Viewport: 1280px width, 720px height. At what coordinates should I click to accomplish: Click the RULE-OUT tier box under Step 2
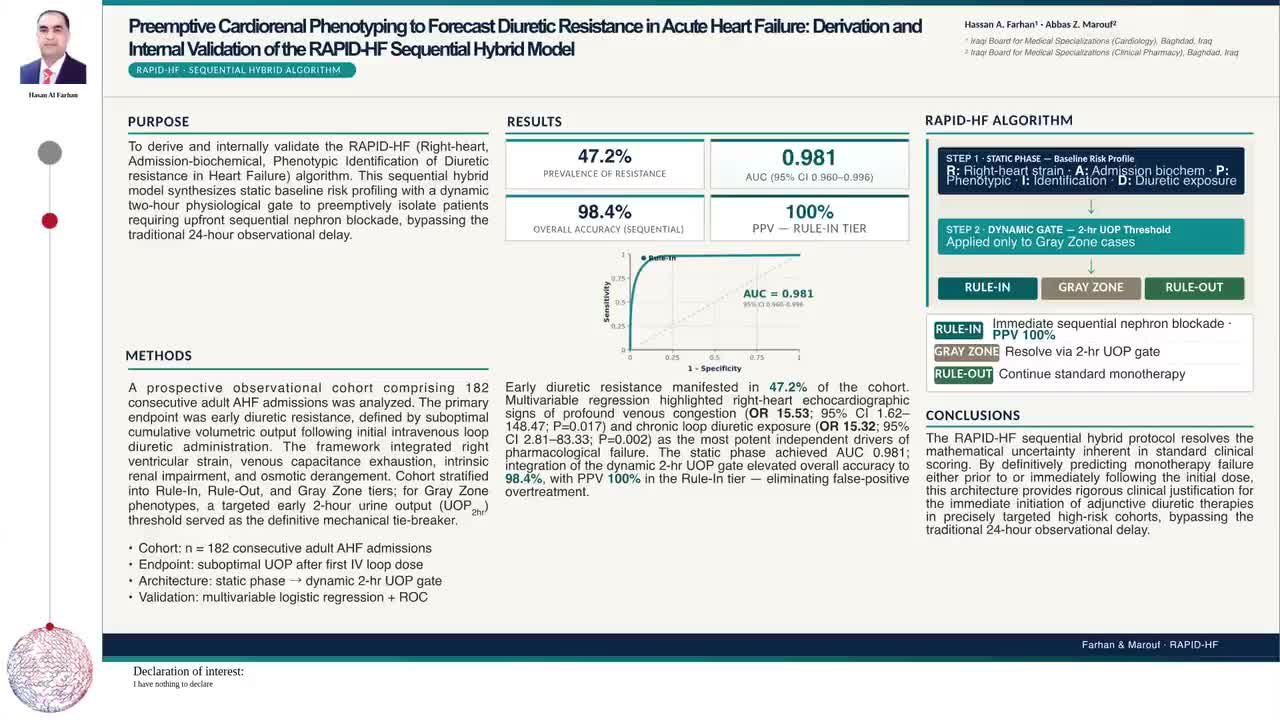[x=1194, y=288]
